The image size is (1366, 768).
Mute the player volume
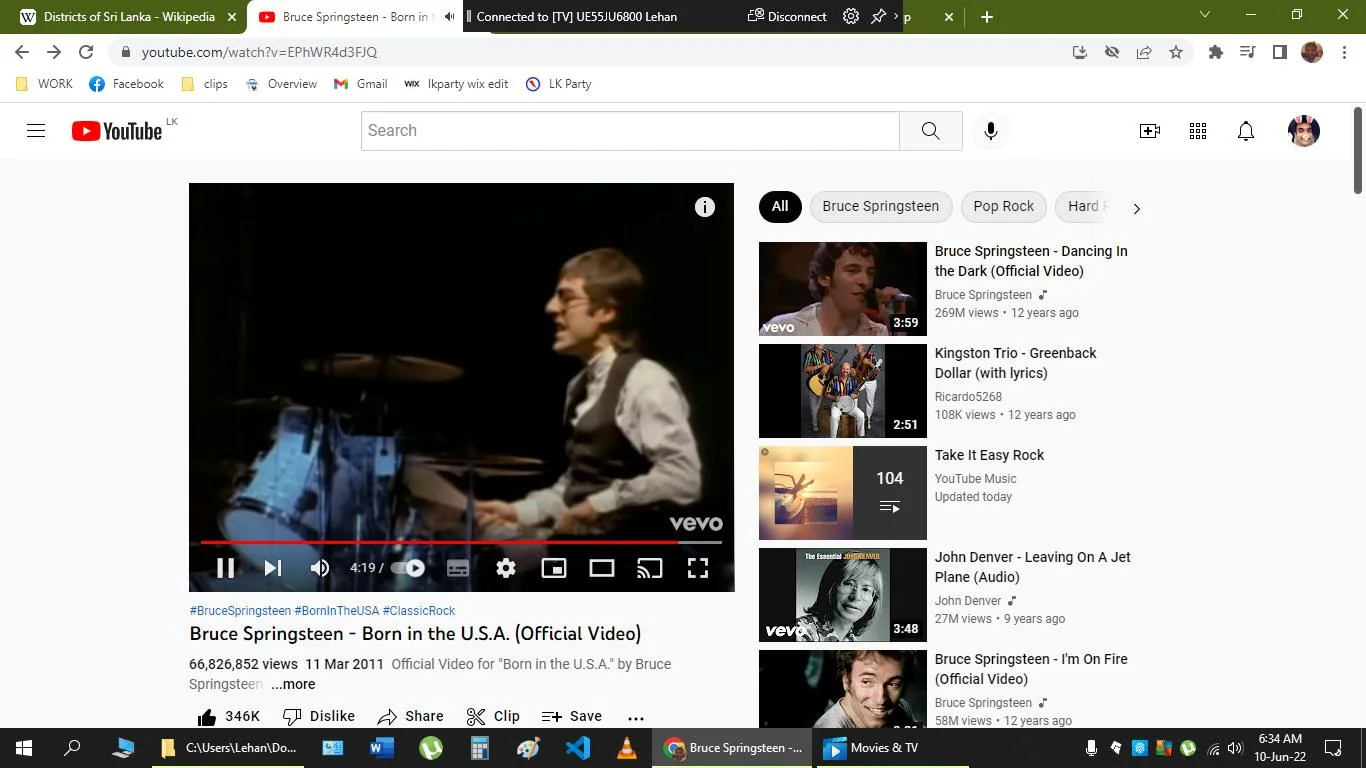pos(320,568)
